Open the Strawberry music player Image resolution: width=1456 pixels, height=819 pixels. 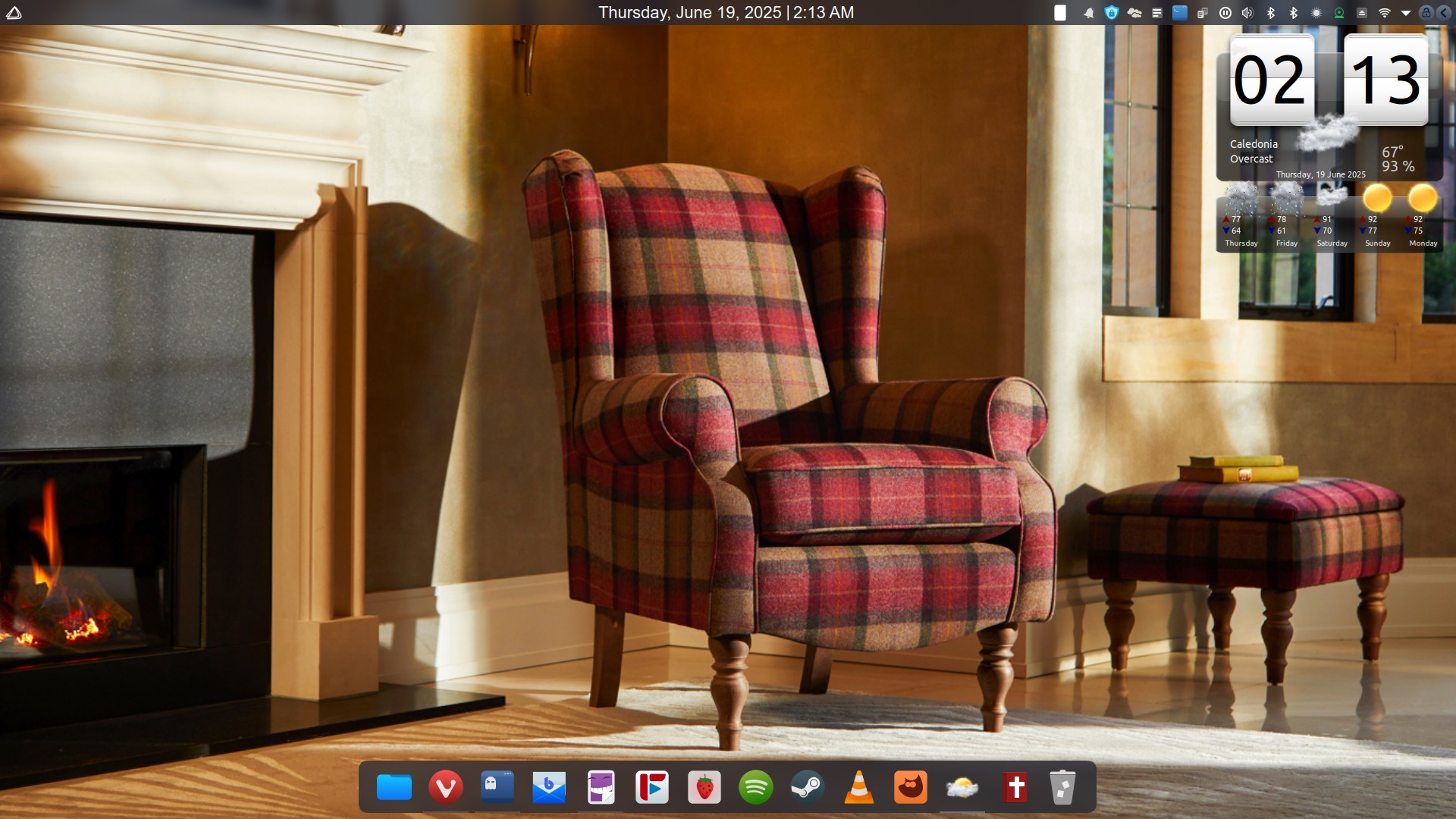[x=704, y=787]
